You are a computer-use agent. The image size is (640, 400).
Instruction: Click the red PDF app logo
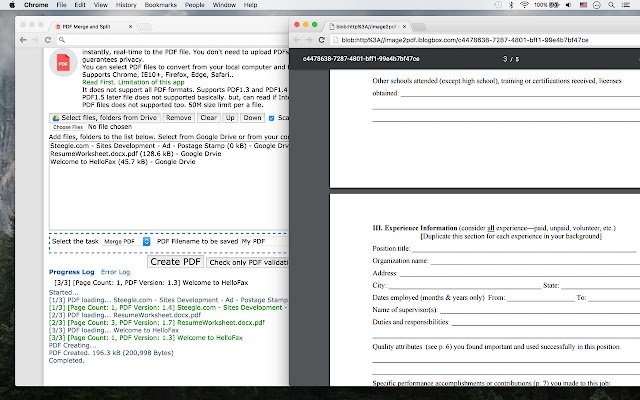[x=63, y=63]
